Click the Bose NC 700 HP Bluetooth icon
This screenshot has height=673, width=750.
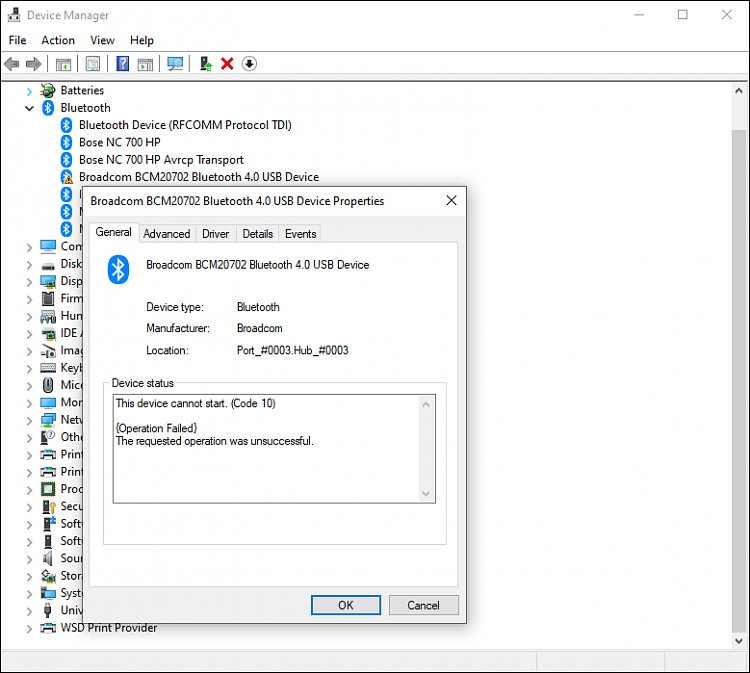click(x=66, y=143)
